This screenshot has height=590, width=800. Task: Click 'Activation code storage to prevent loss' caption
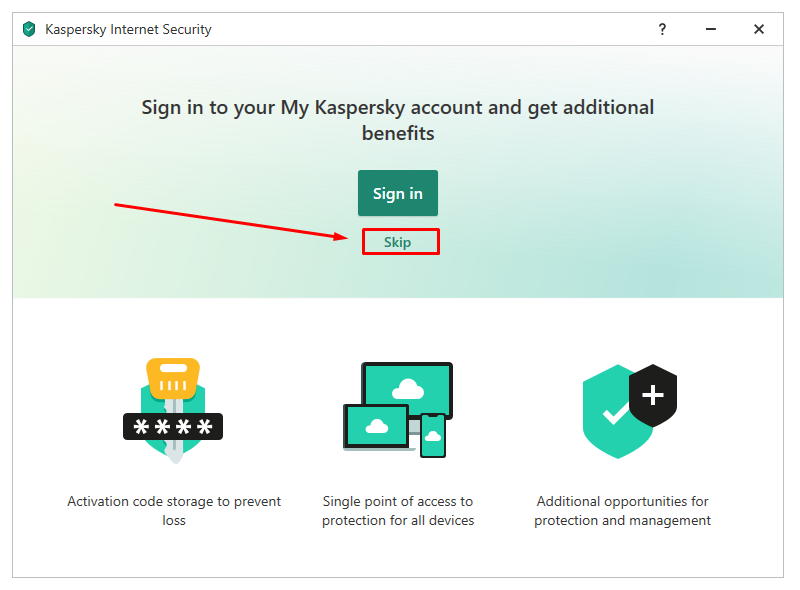pyautogui.click(x=173, y=510)
